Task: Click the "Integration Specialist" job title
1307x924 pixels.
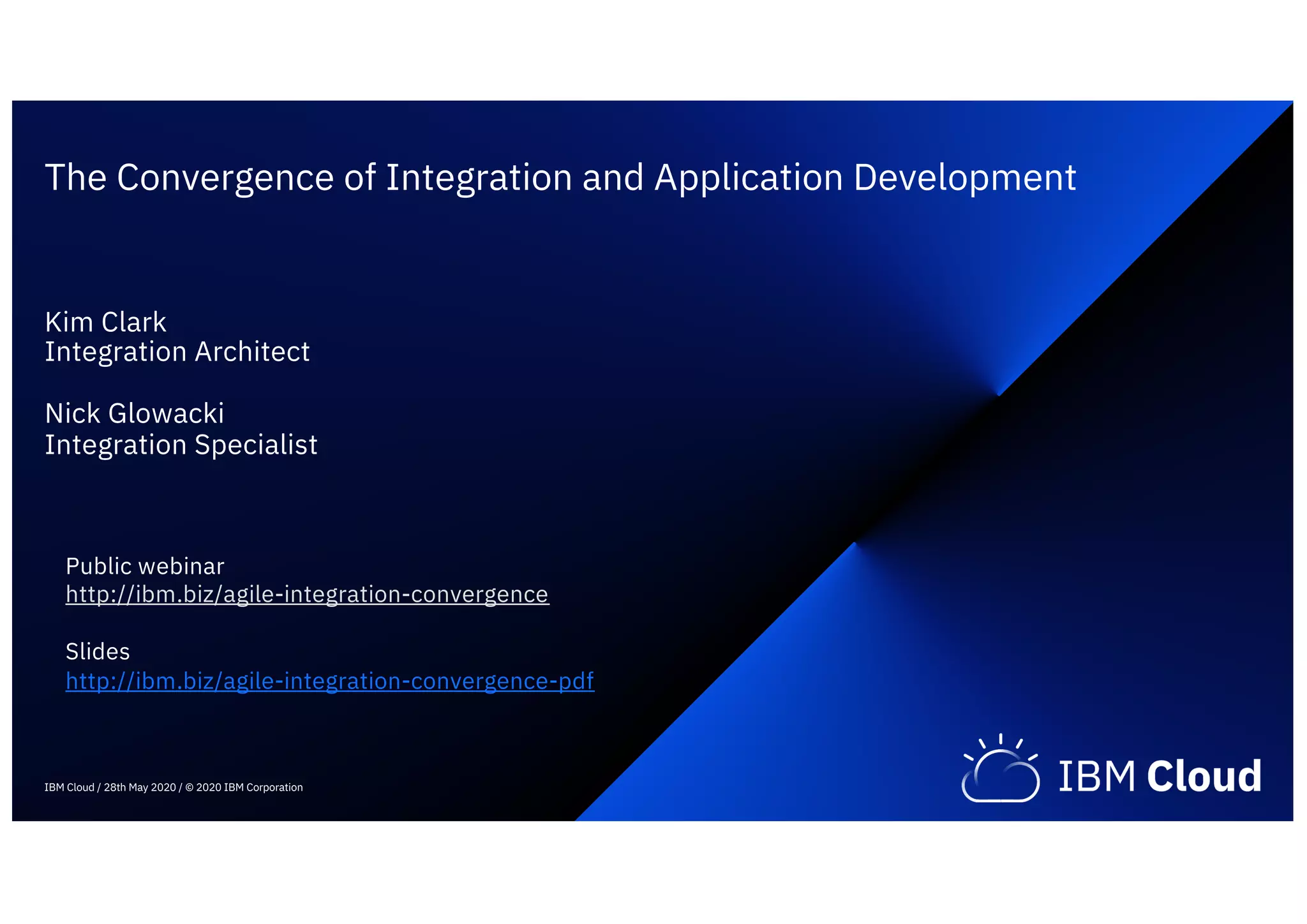Action: (x=181, y=445)
